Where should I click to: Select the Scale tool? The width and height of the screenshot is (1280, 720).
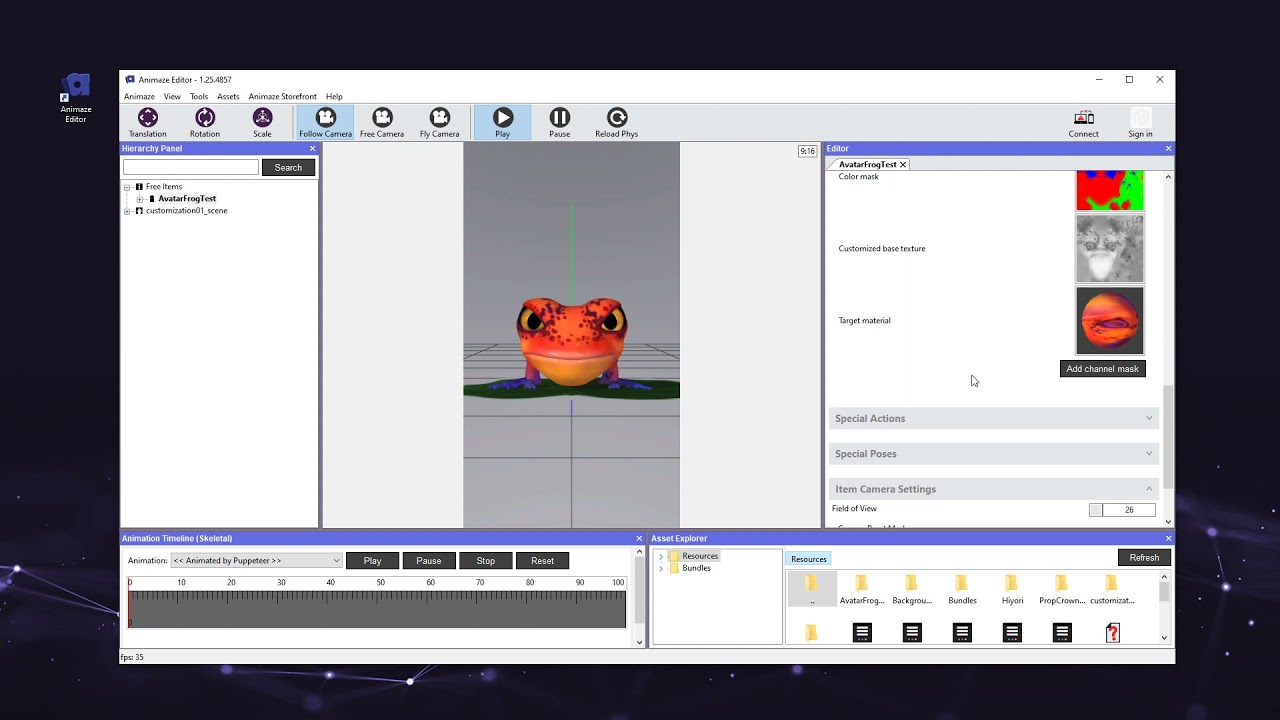(x=262, y=123)
